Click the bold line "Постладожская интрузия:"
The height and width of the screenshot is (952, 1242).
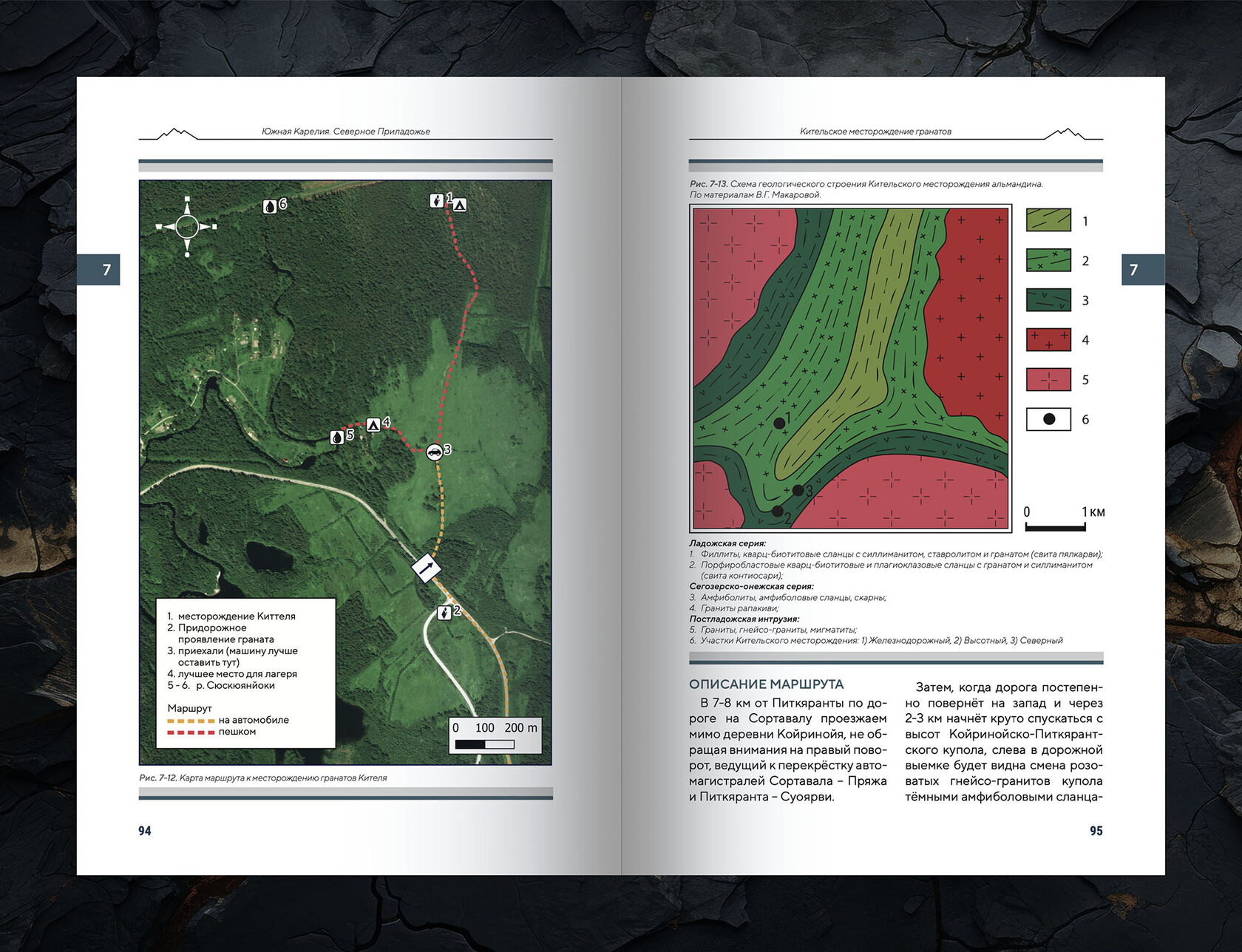point(744,619)
